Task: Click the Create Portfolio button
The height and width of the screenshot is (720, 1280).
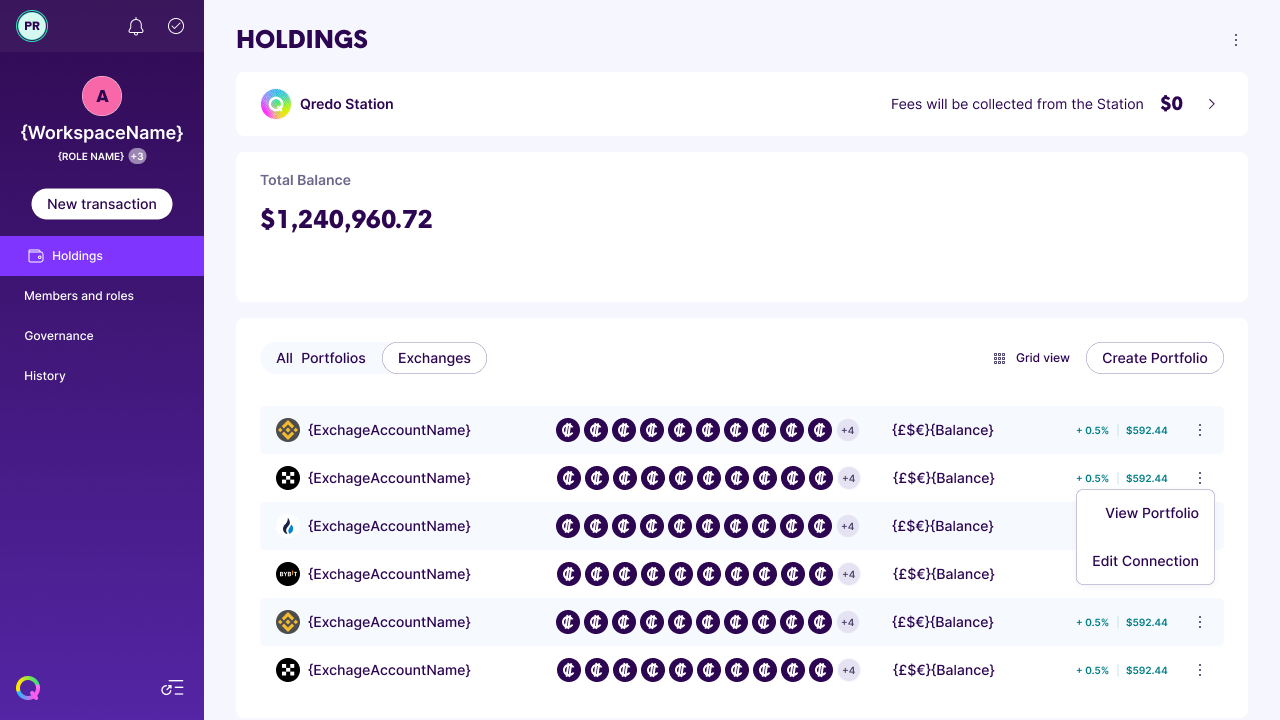Action: (x=1154, y=358)
